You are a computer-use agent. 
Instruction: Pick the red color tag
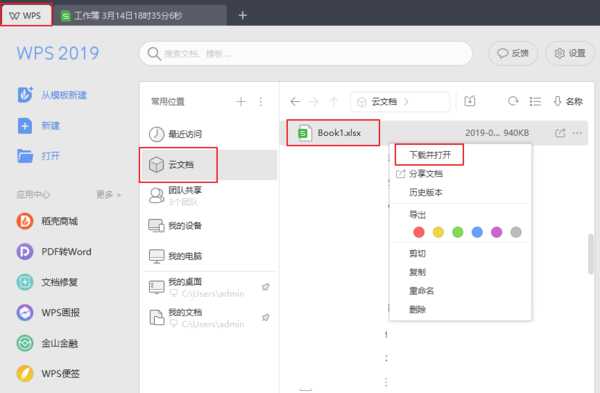click(419, 232)
